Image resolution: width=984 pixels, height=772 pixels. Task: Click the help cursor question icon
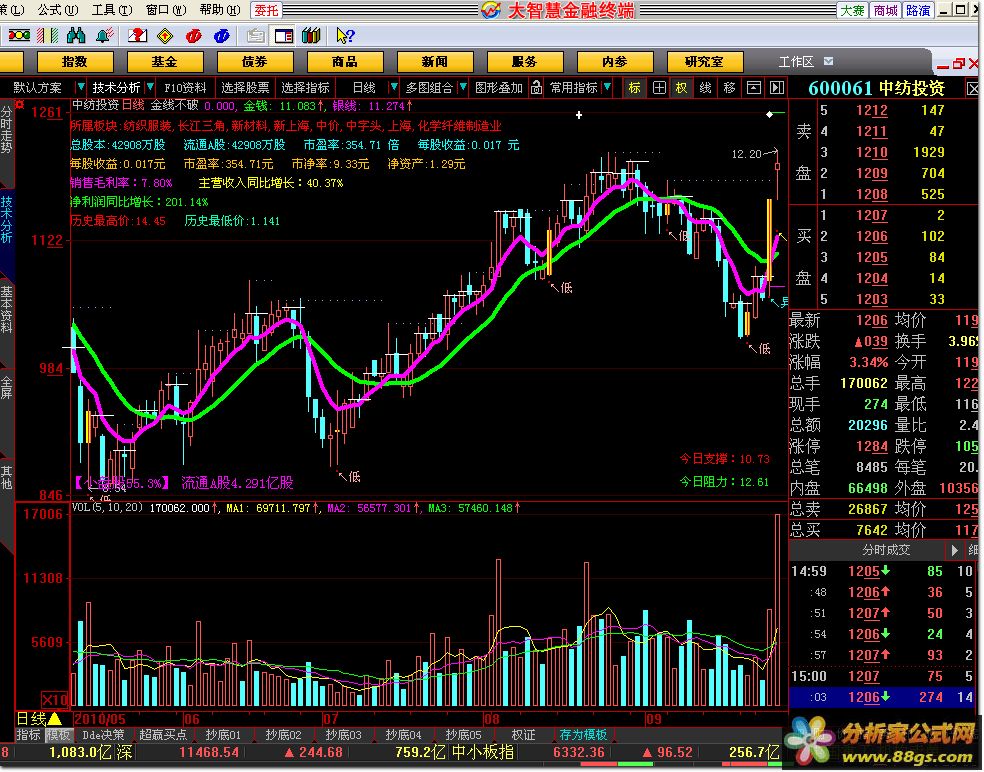click(x=345, y=36)
